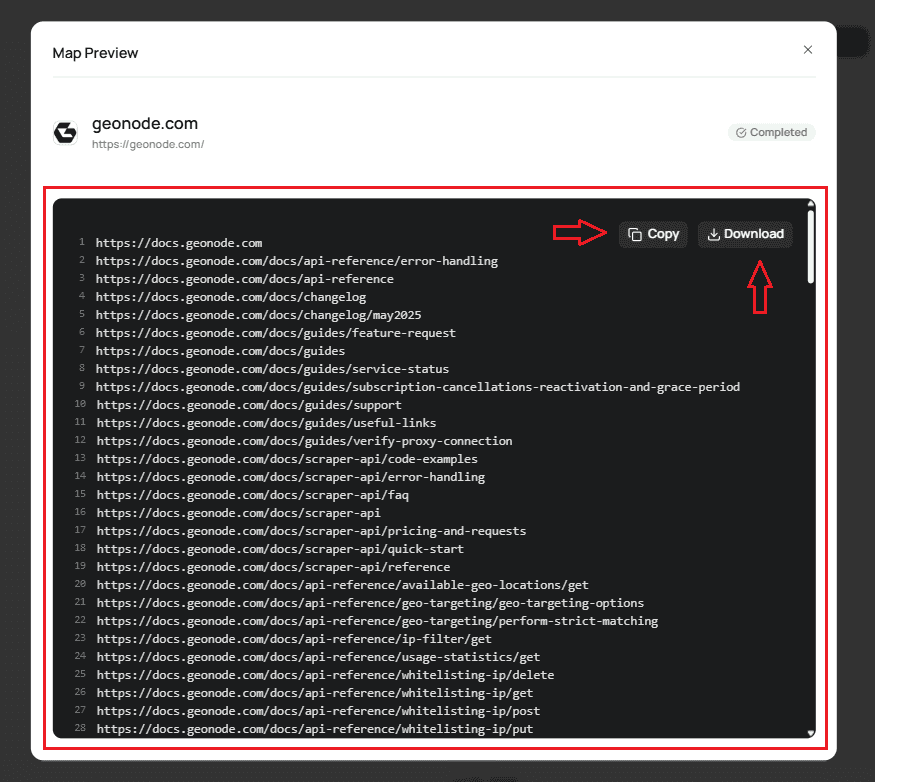897x782 pixels.
Task: Select the guides/feature-request URL
Action: tap(276, 333)
